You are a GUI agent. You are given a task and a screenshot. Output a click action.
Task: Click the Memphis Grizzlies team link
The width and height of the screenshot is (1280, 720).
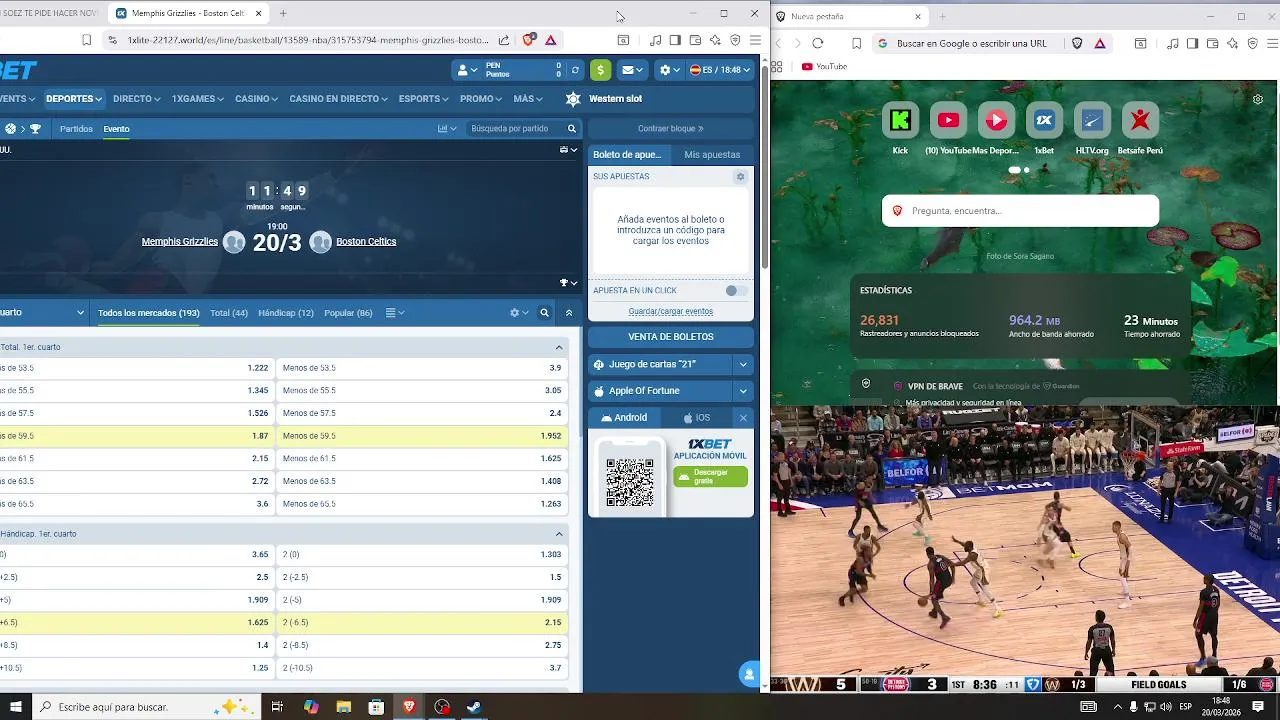click(180, 242)
